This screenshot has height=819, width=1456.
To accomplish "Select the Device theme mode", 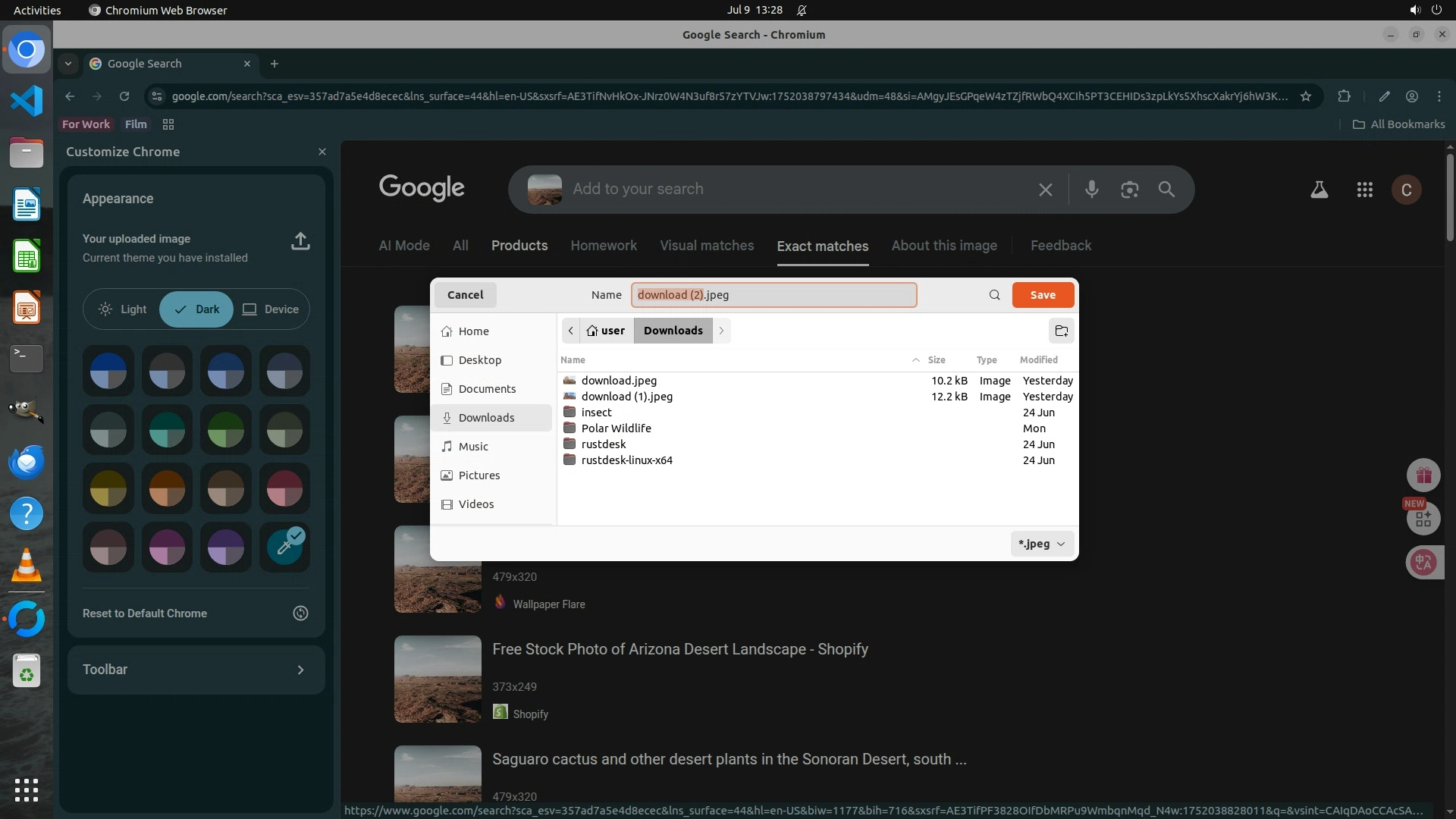I will [x=271, y=309].
